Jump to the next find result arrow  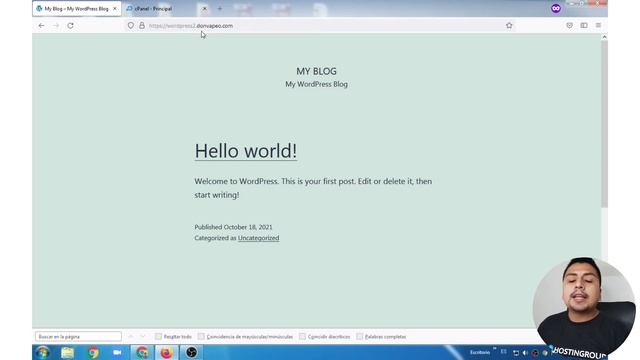coord(142,336)
